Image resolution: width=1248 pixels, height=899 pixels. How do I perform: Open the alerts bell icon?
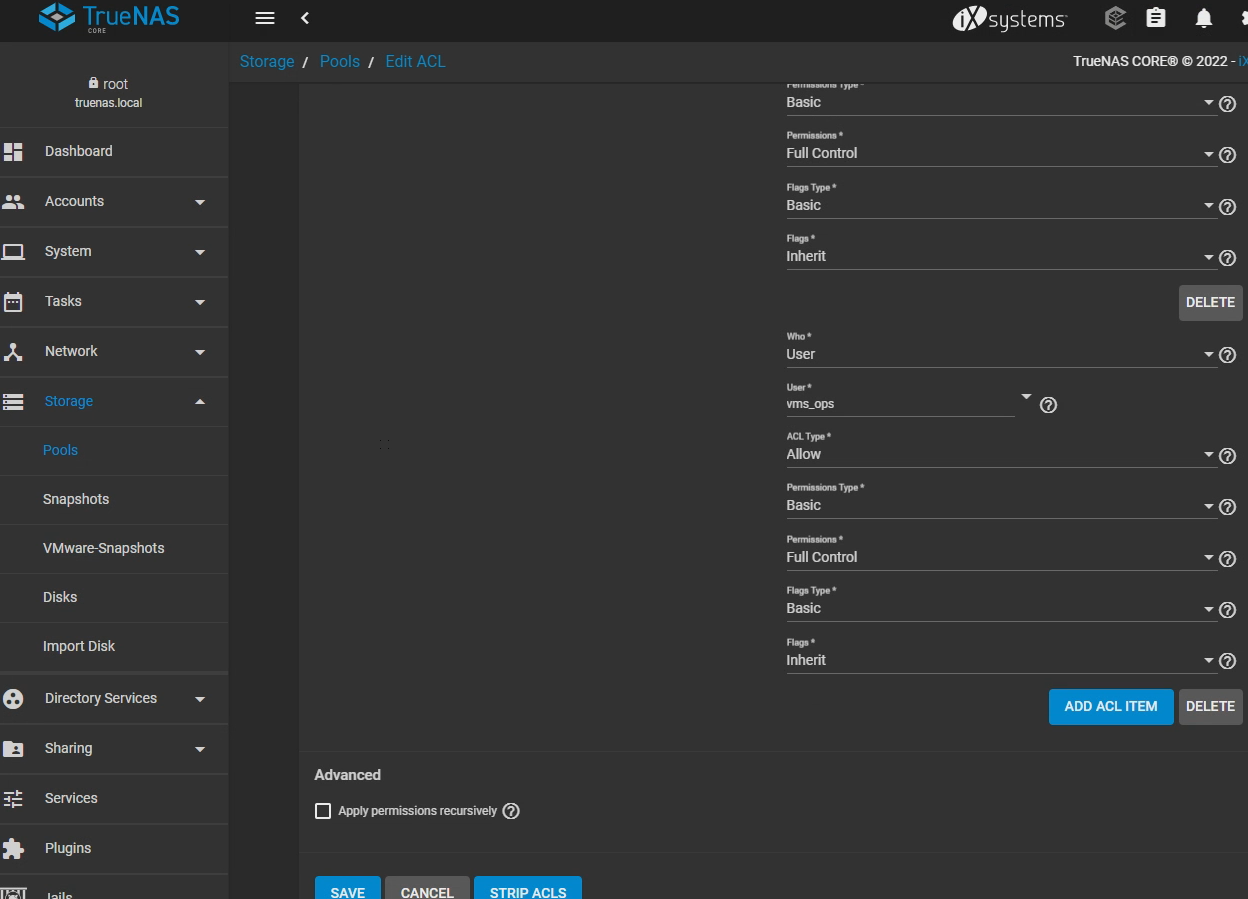tap(1204, 18)
